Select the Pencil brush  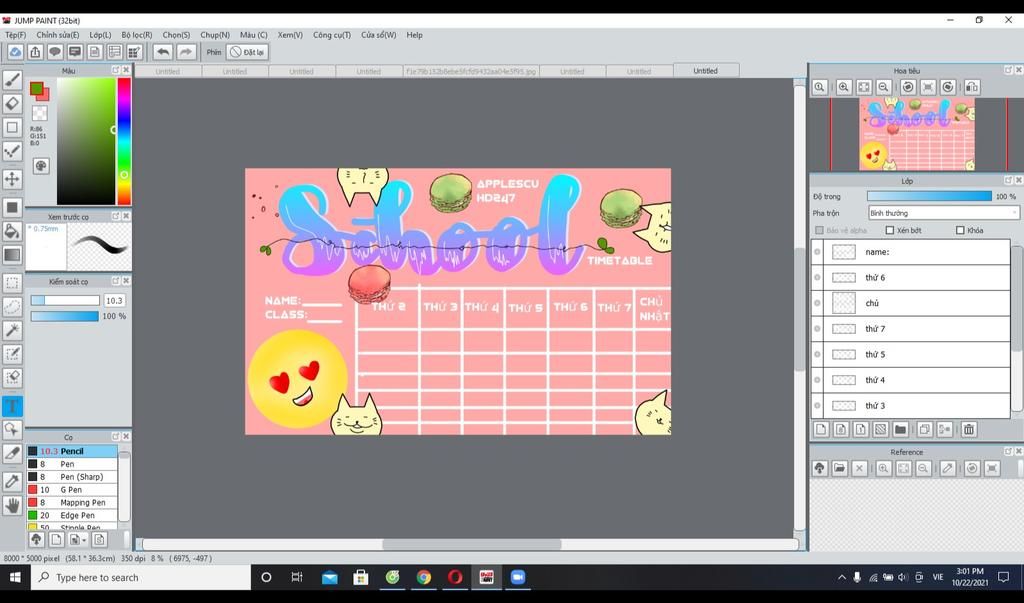click(72, 451)
